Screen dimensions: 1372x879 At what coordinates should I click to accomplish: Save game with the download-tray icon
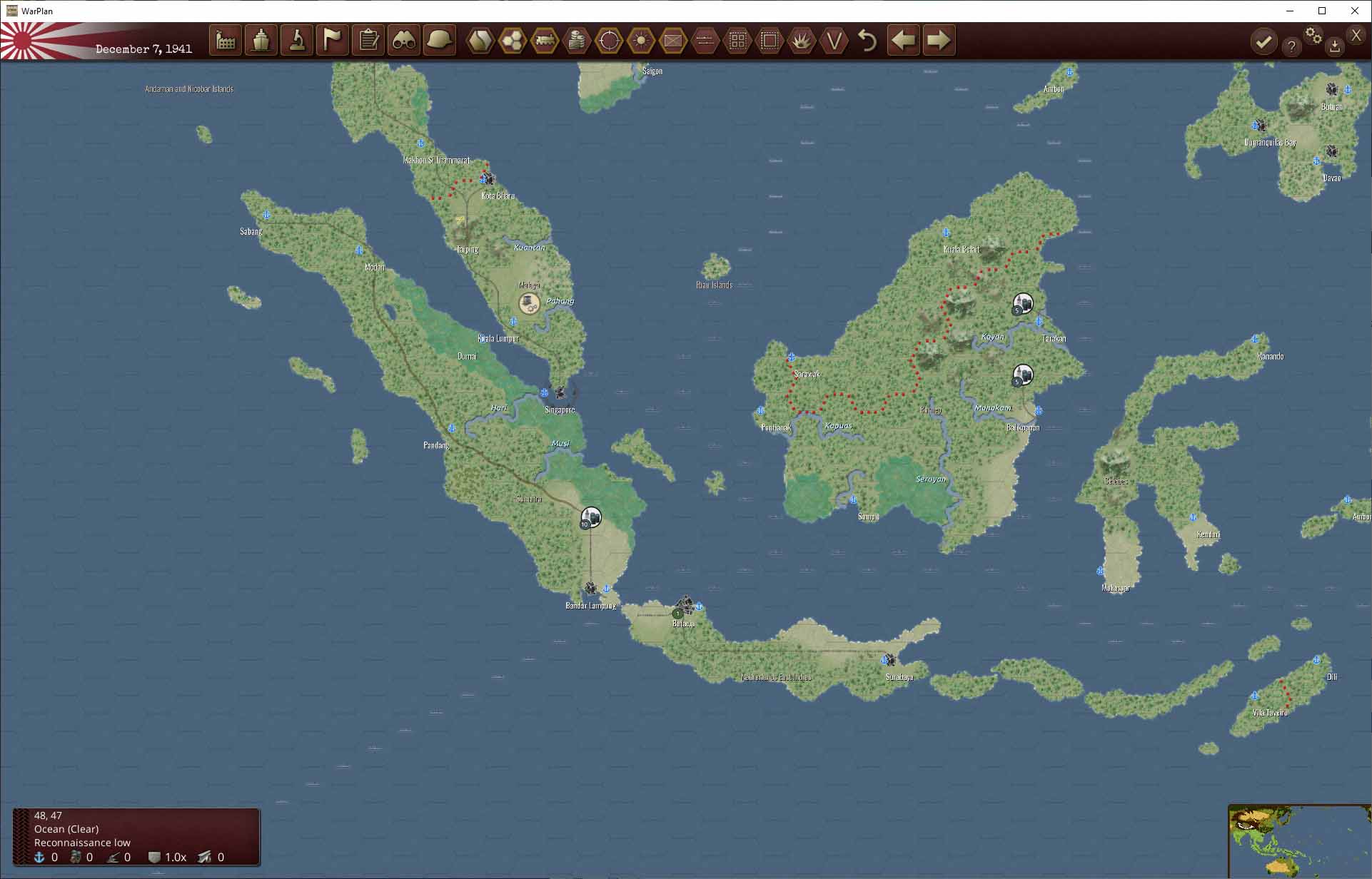pos(1335,47)
